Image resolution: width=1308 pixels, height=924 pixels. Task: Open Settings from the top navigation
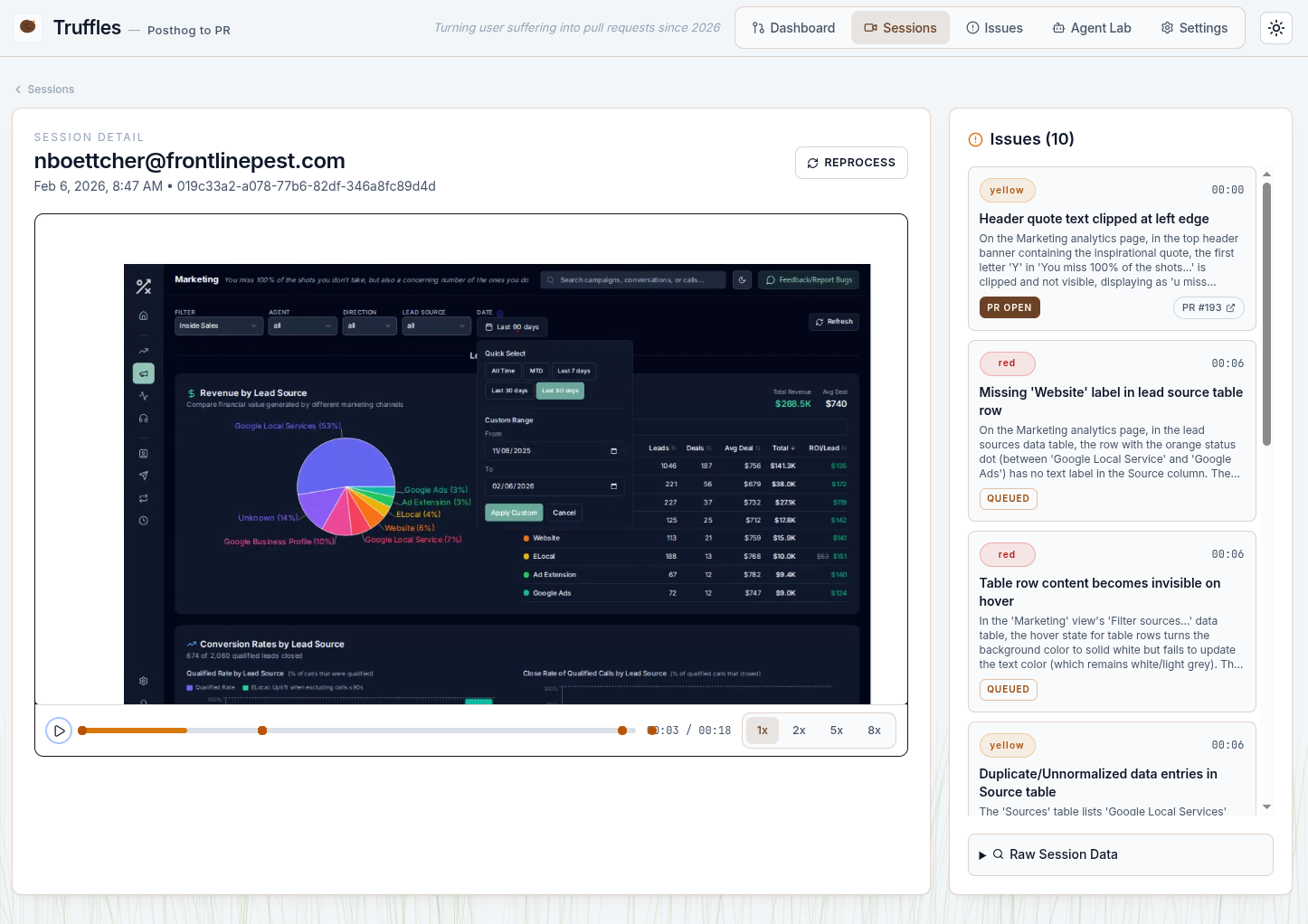1194,28
